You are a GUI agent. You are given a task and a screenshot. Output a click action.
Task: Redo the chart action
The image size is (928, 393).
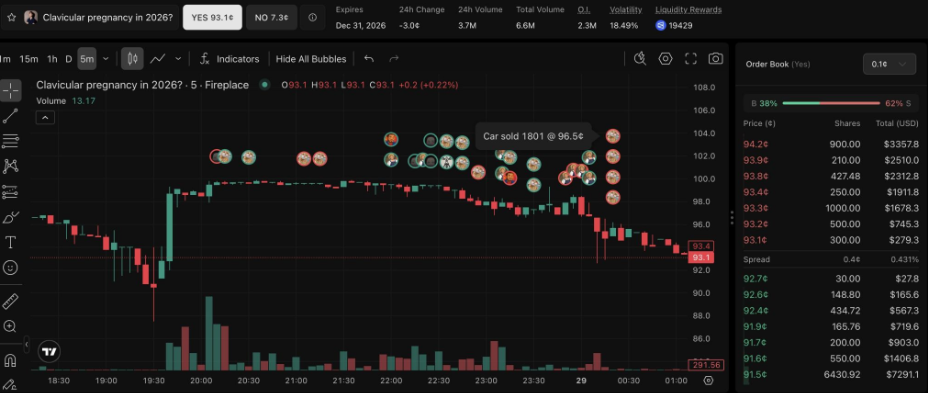pos(394,59)
